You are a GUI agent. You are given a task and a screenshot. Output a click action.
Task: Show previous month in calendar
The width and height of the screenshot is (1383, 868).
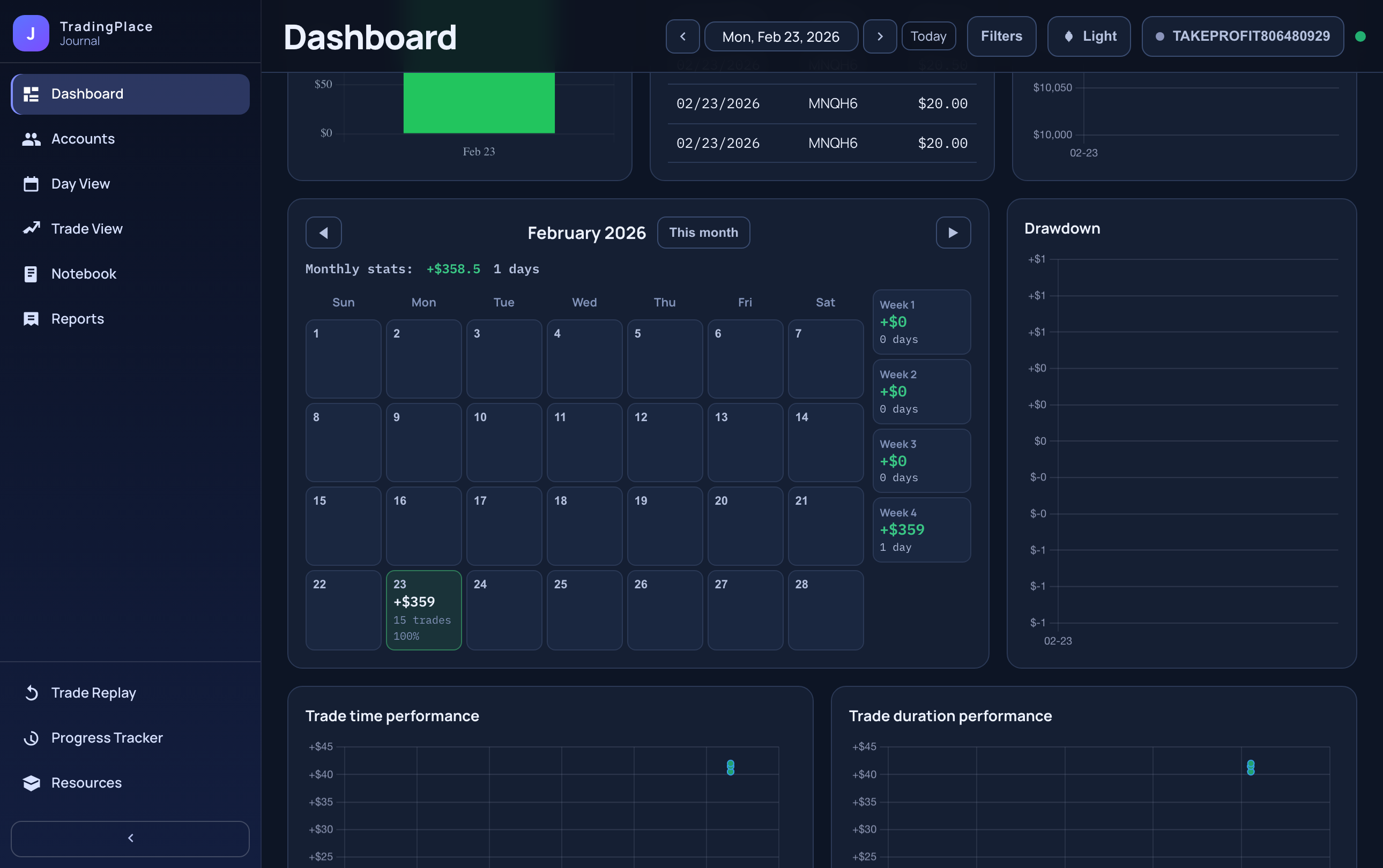click(x=323, y=233)
